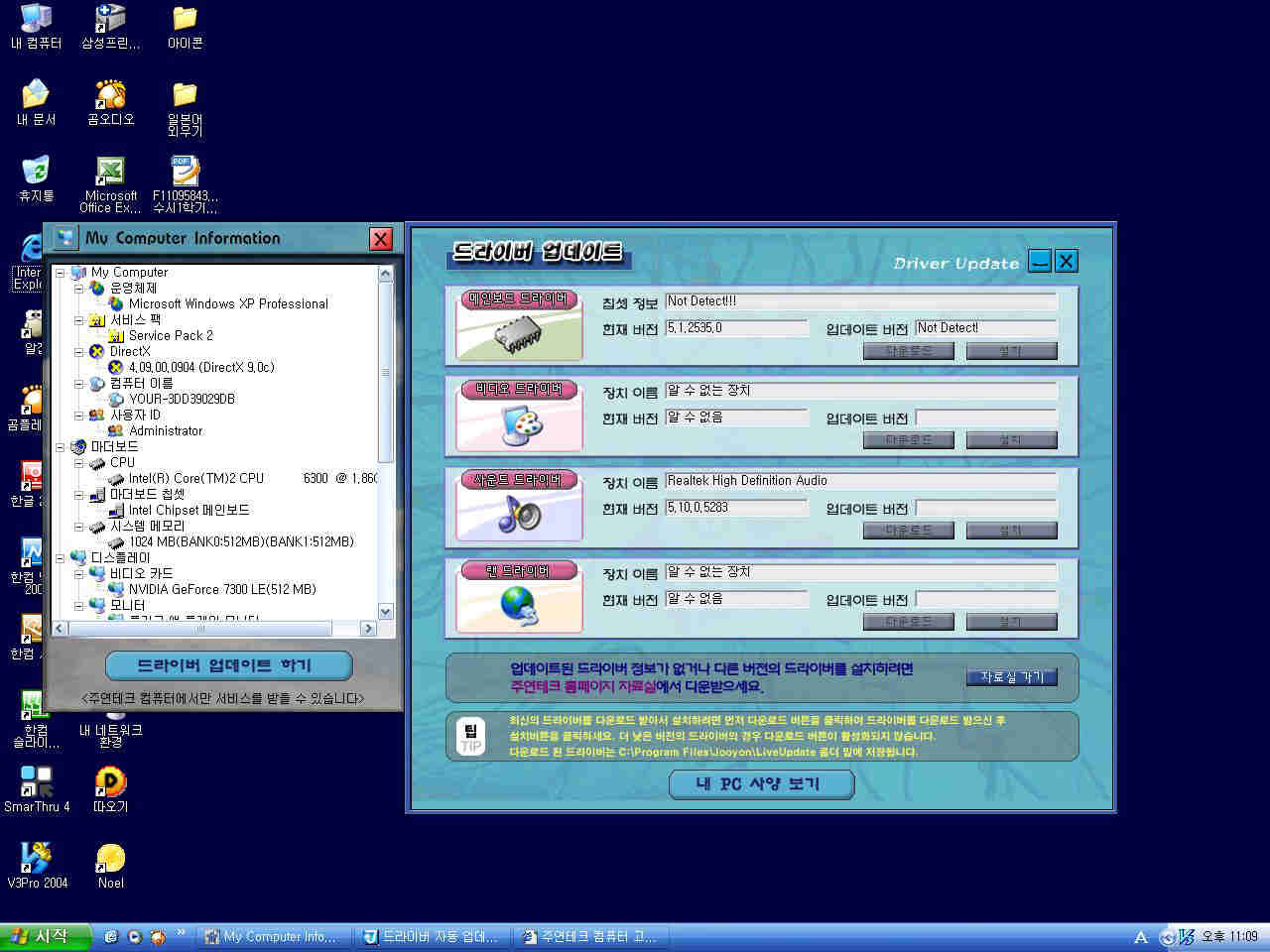Screen dimensions: 1270x952
Task: Open the Noel desktop icon
Action: pos(110,866)
